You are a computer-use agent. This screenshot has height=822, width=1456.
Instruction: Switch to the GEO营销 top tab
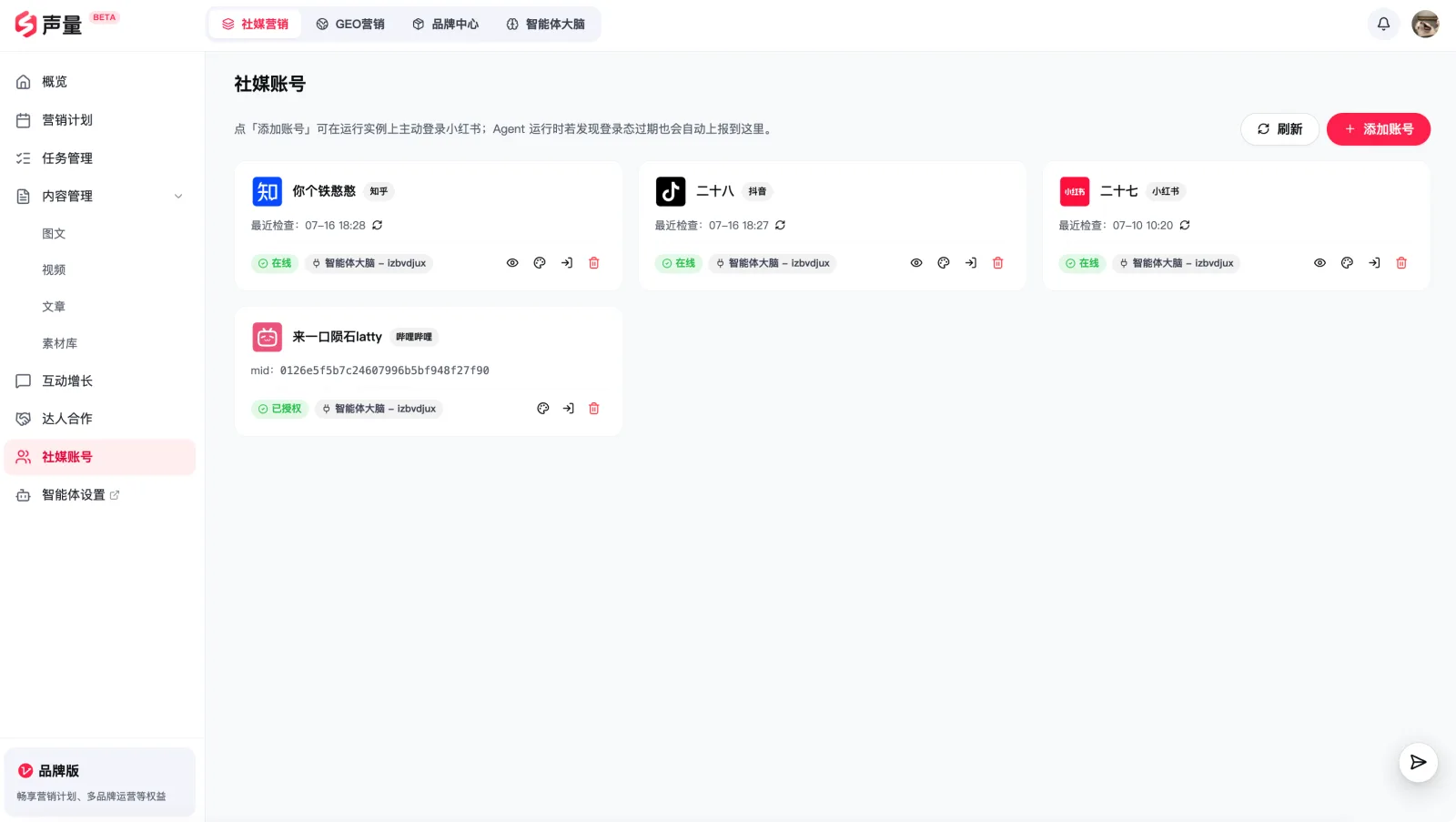coord(350,24)
